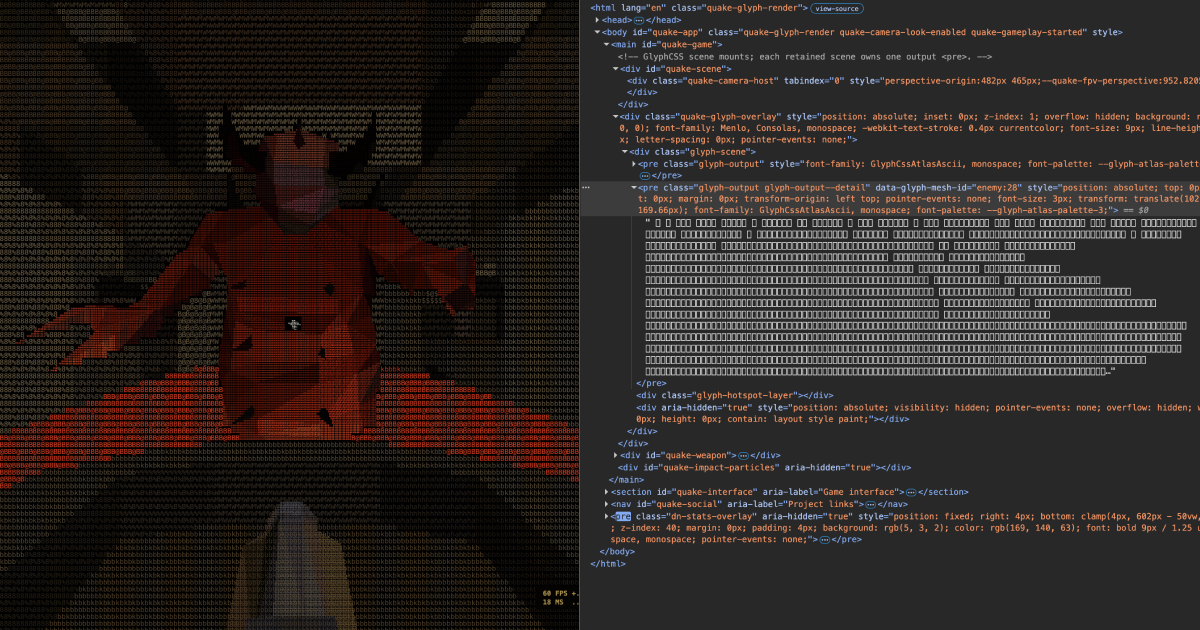
Task: Click the FPS stats overlay readout
Action: click(x=559, y=598)
